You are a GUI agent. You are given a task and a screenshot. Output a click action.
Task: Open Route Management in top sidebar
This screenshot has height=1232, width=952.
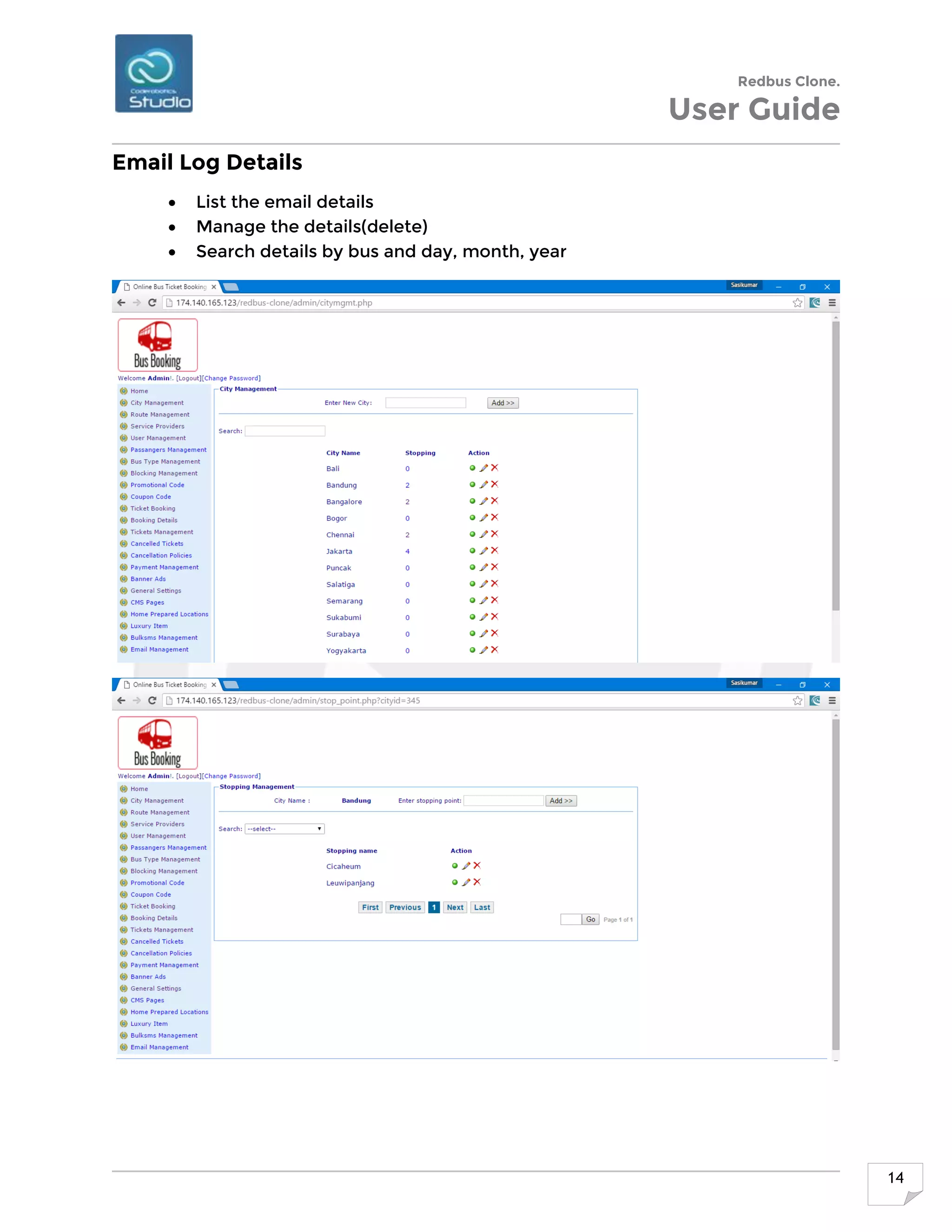pyautogui.click(x=160, y=415)
